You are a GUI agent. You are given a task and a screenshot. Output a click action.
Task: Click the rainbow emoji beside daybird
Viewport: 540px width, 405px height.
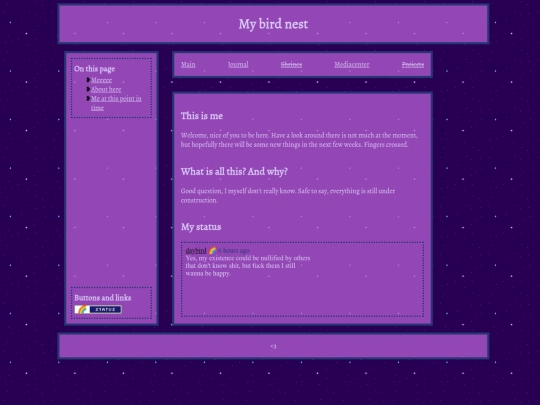(212, 251)
